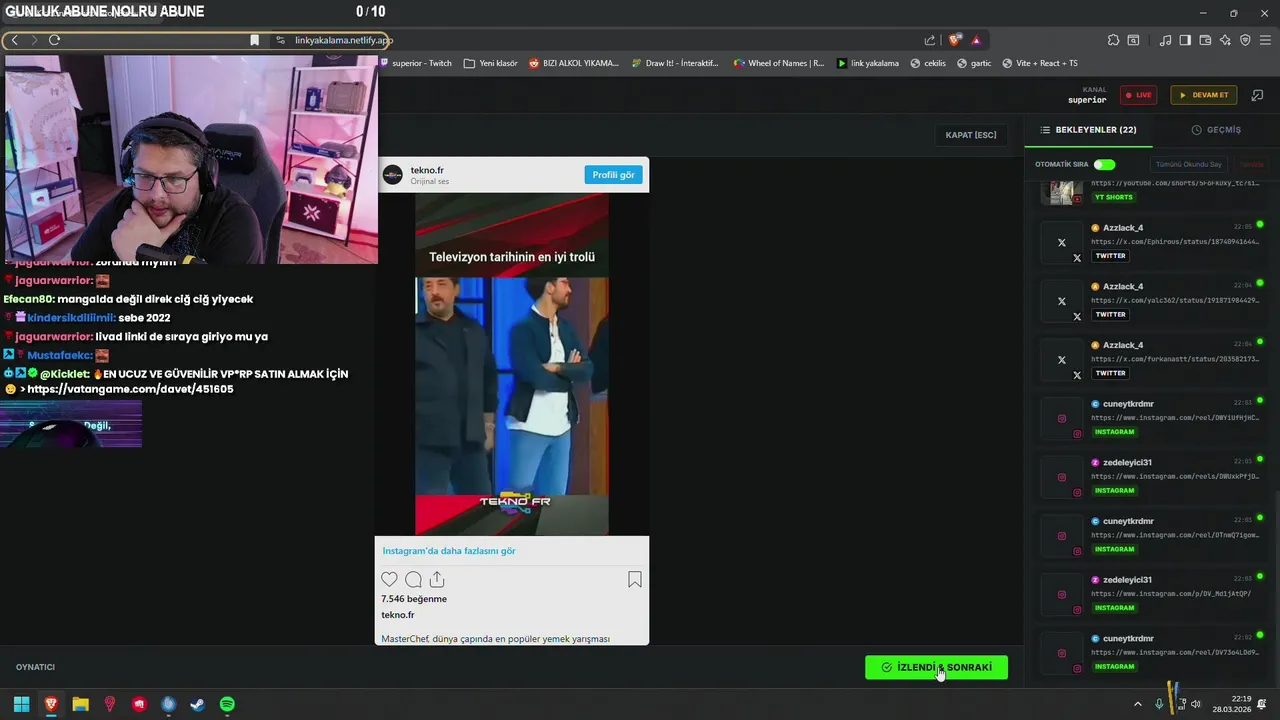Open the media control music note icon
The height and width of the screenshot is (720, 1280).
tap(1166, 40)
